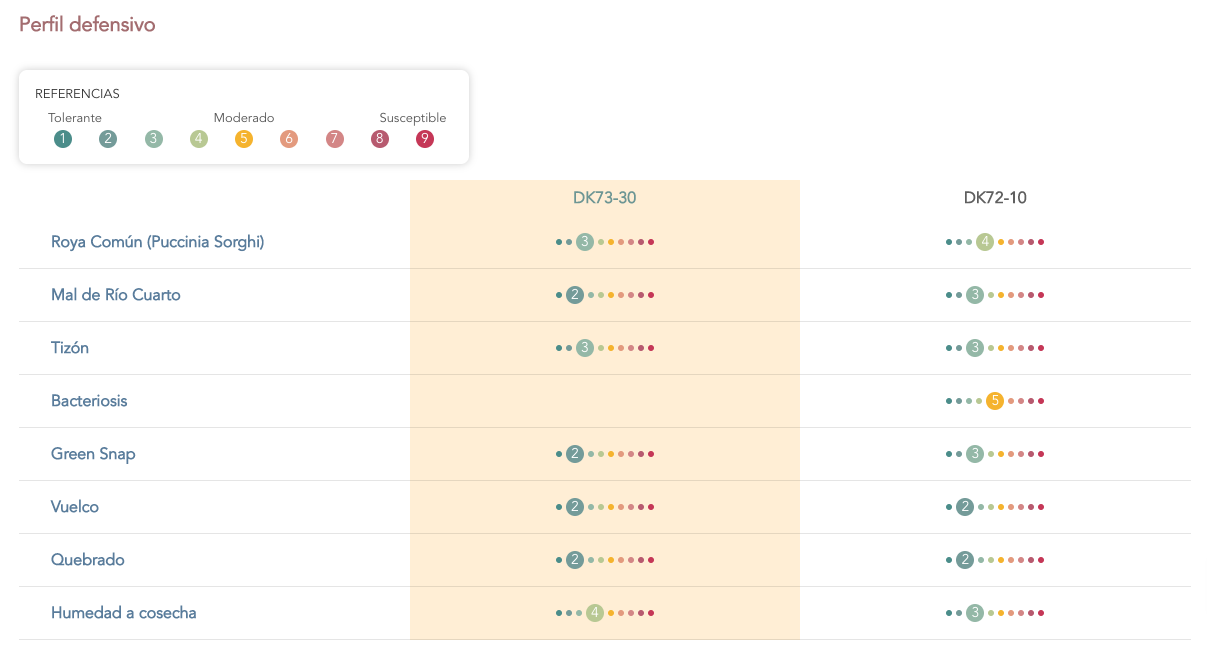Select legend circle number 3
1207x665 pixels.
pyautogui.click(x=153, y=139)
